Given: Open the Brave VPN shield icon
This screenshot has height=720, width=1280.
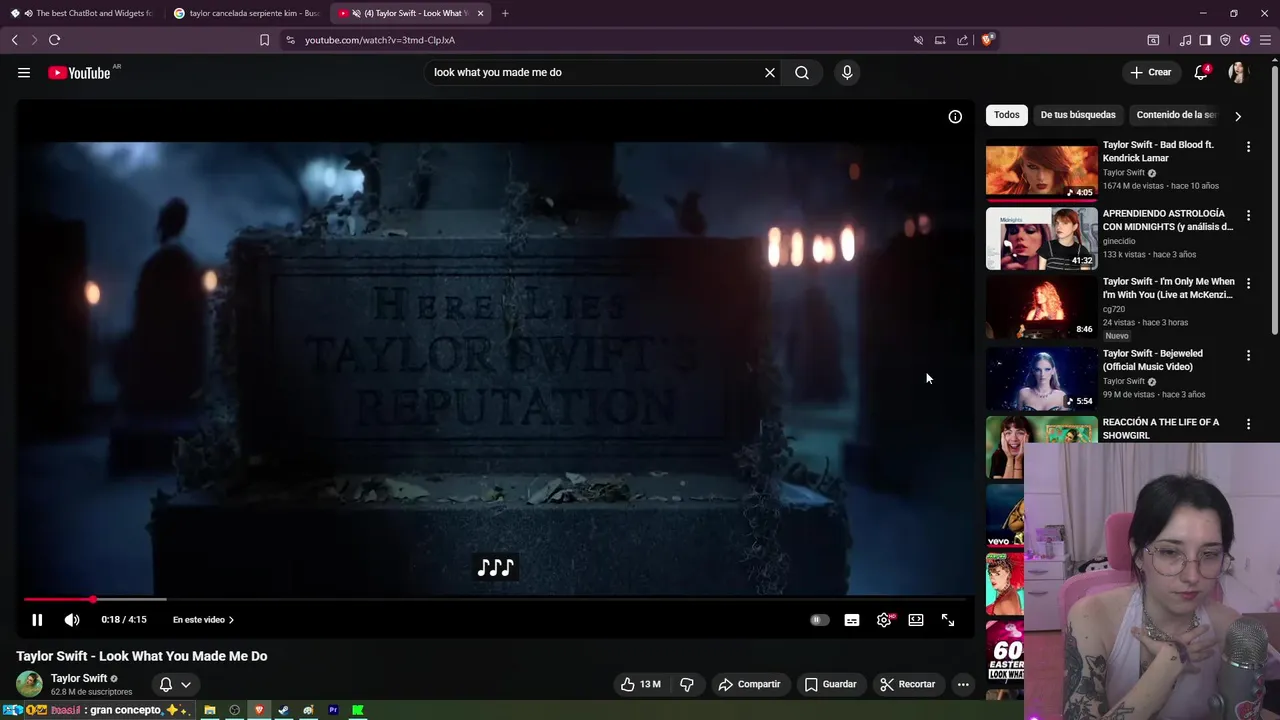Looking at the screenshot, I should click(x=1225, y=40).
